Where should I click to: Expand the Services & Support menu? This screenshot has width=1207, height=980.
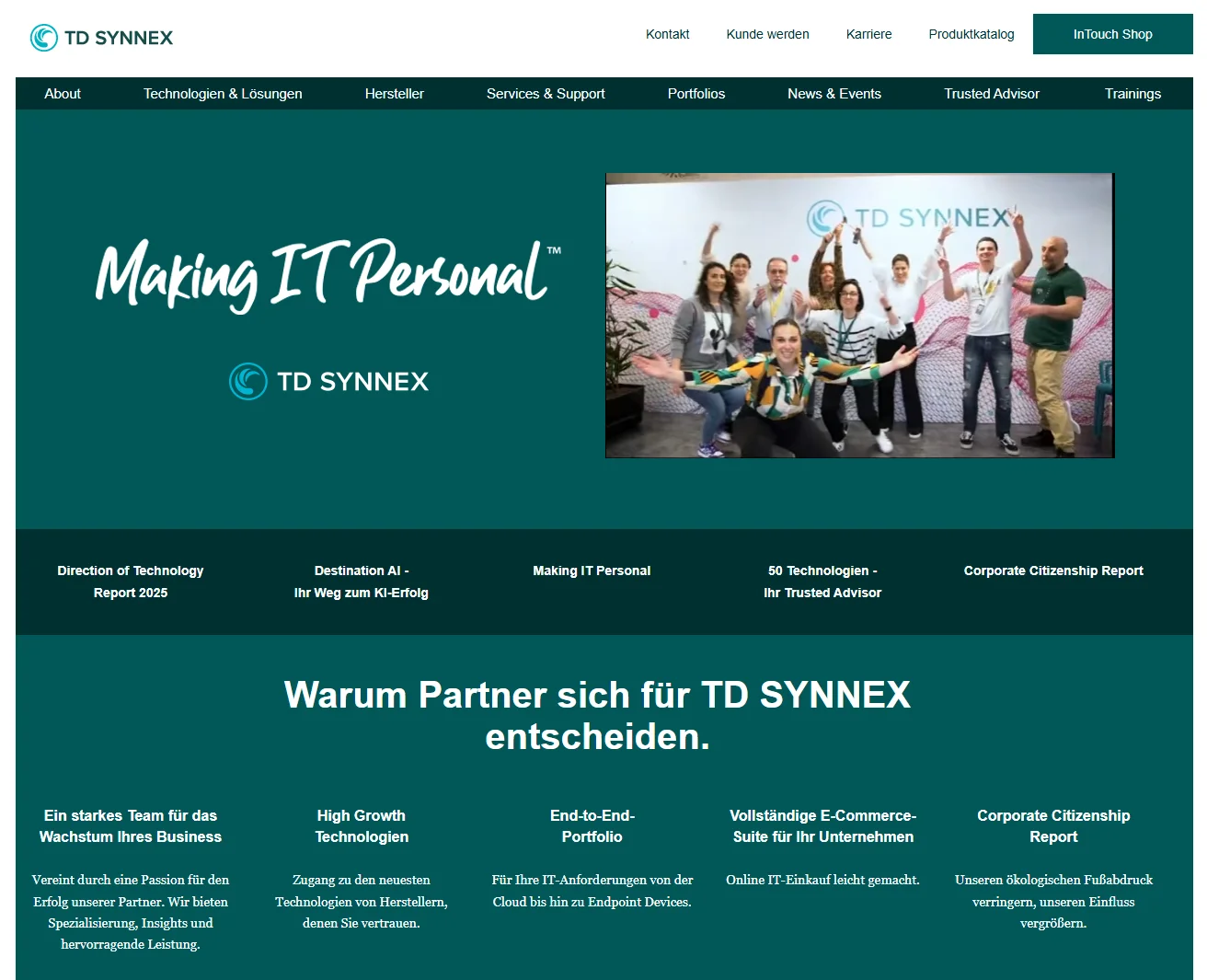546,94
